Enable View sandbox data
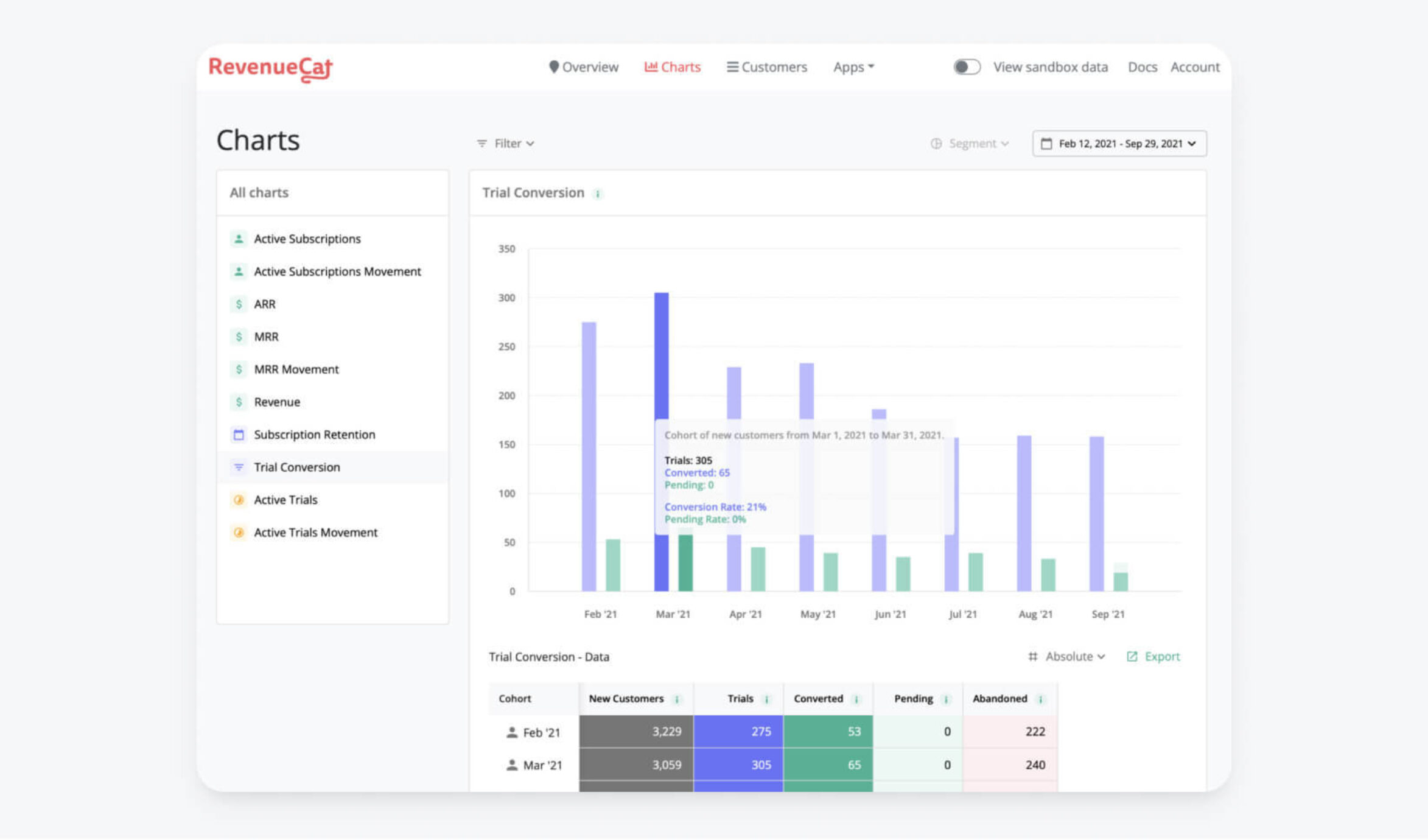The image size is (1428, 840). pos(967,67)
